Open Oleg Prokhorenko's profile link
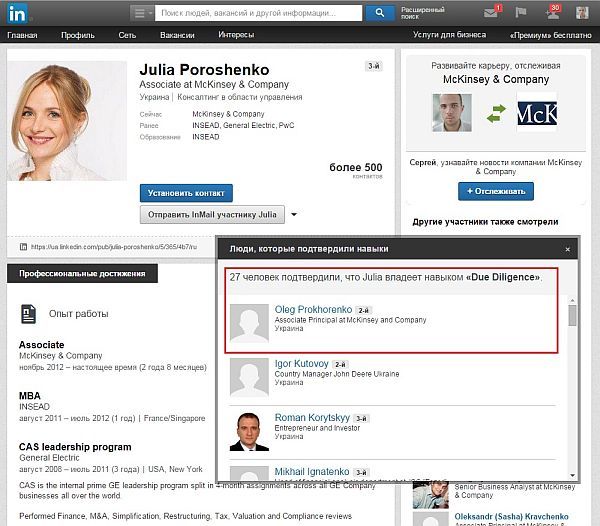600x526 pixels. 312,310
